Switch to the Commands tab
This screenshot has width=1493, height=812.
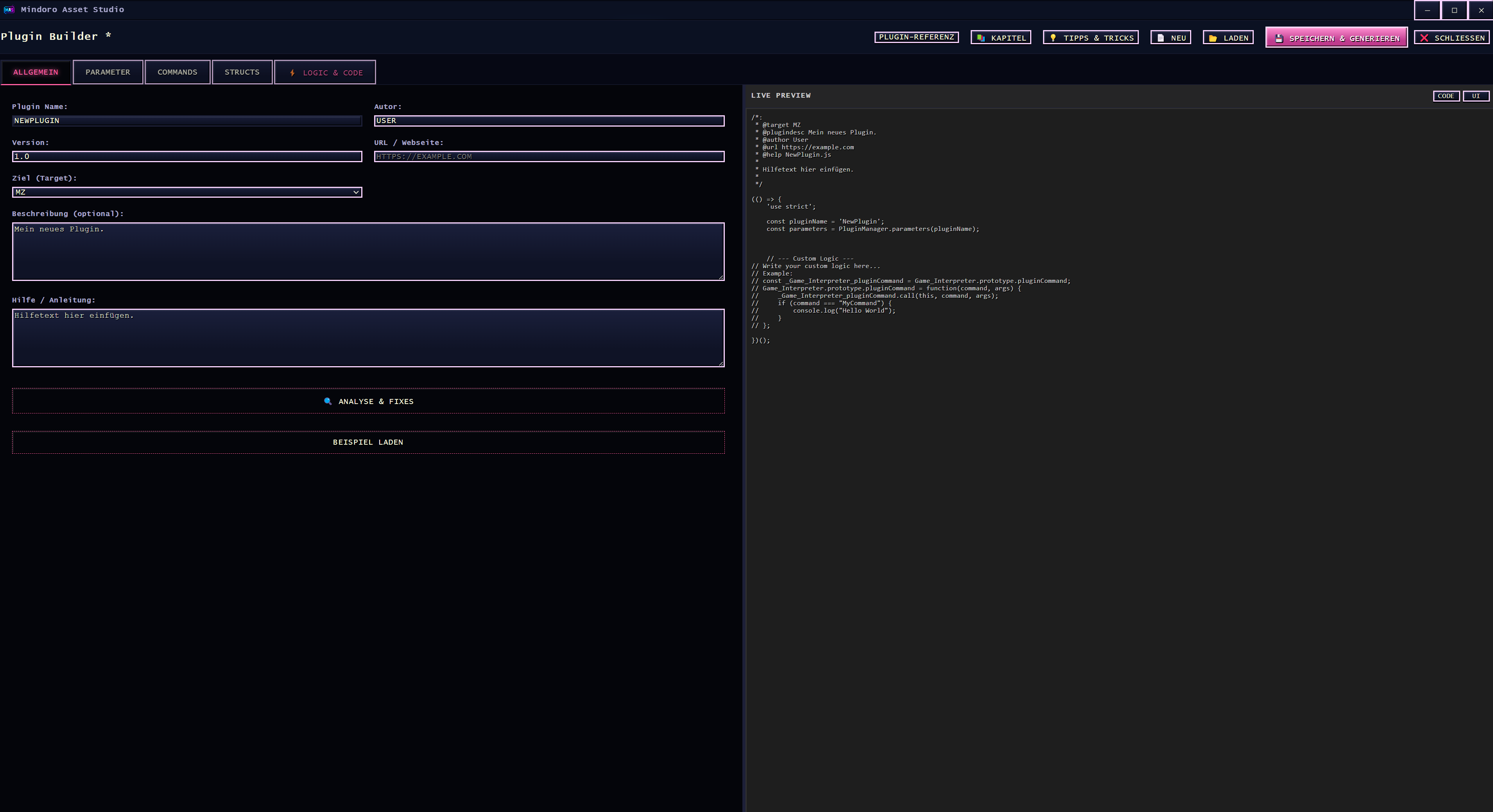point(177,72)
